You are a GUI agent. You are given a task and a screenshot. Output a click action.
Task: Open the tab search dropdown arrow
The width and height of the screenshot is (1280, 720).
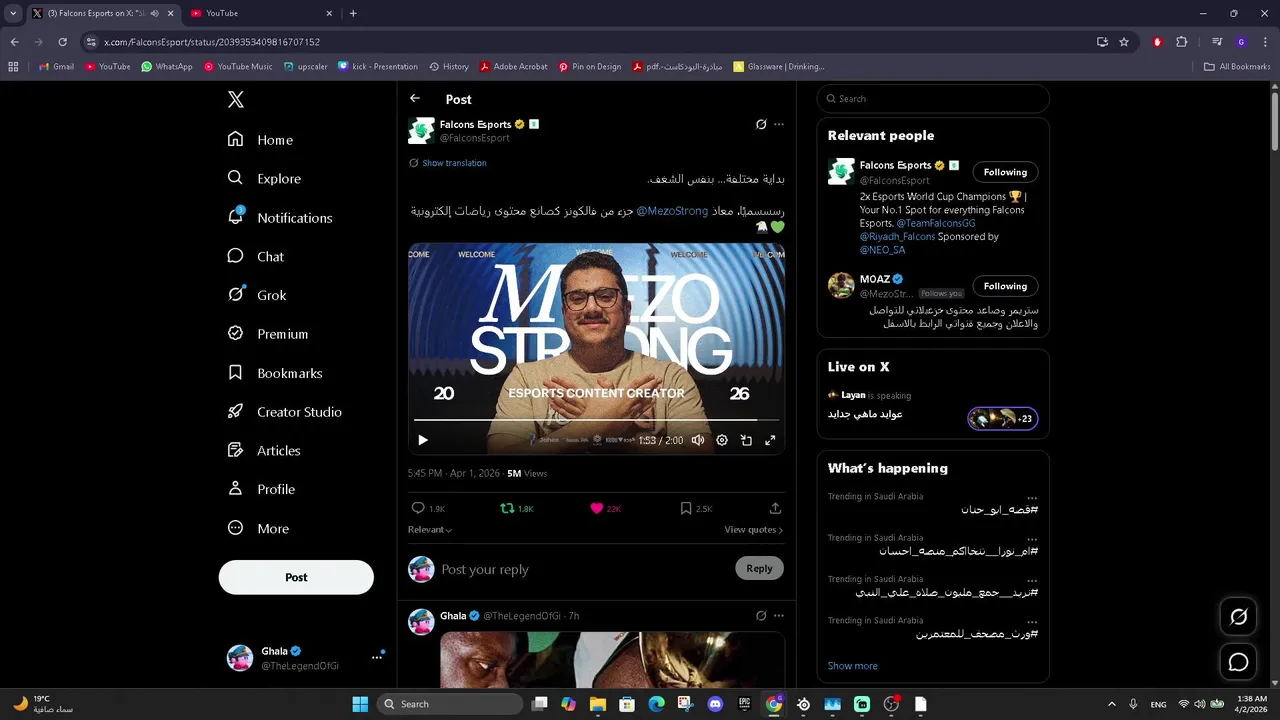click(13, 13)
